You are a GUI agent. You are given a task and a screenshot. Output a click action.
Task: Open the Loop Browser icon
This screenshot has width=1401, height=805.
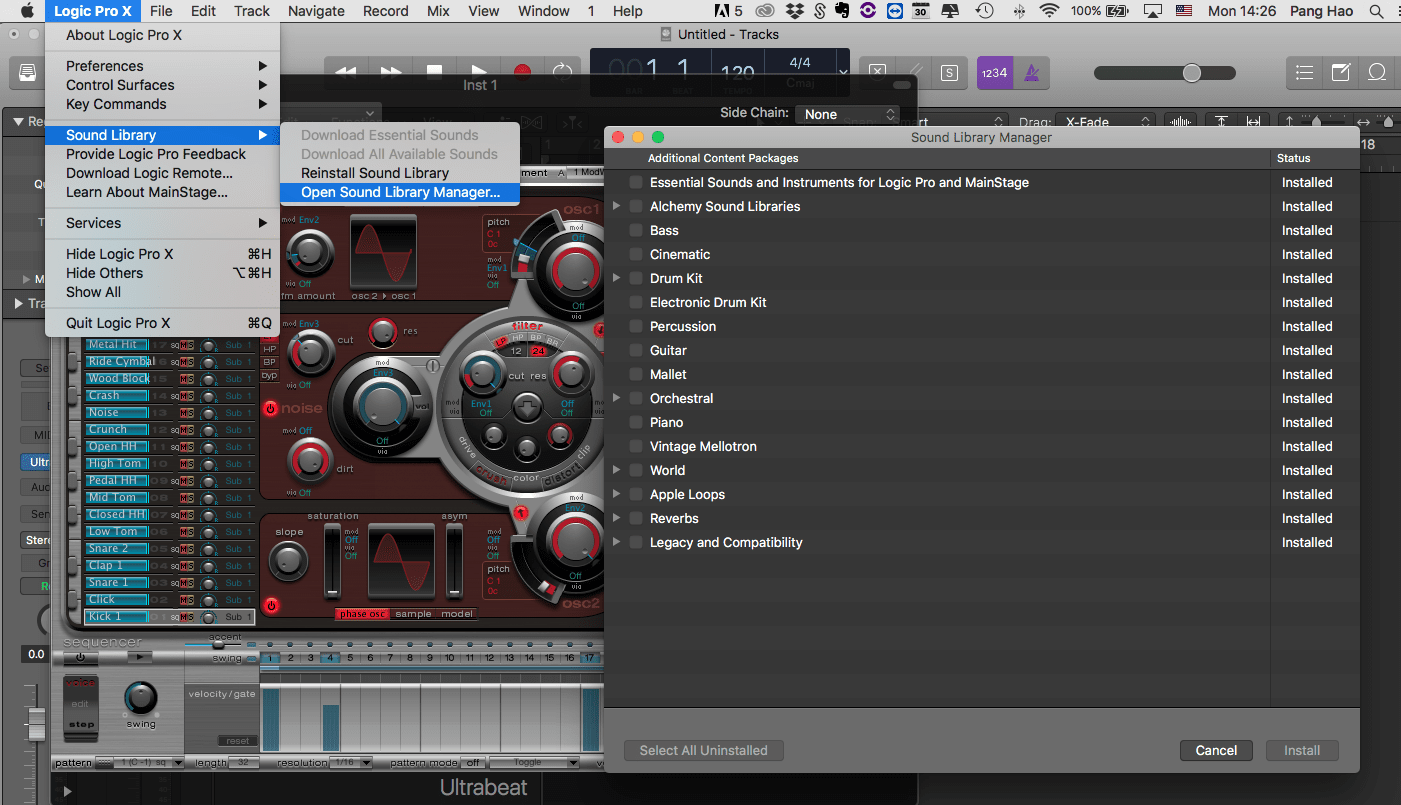click(1377, 72)
